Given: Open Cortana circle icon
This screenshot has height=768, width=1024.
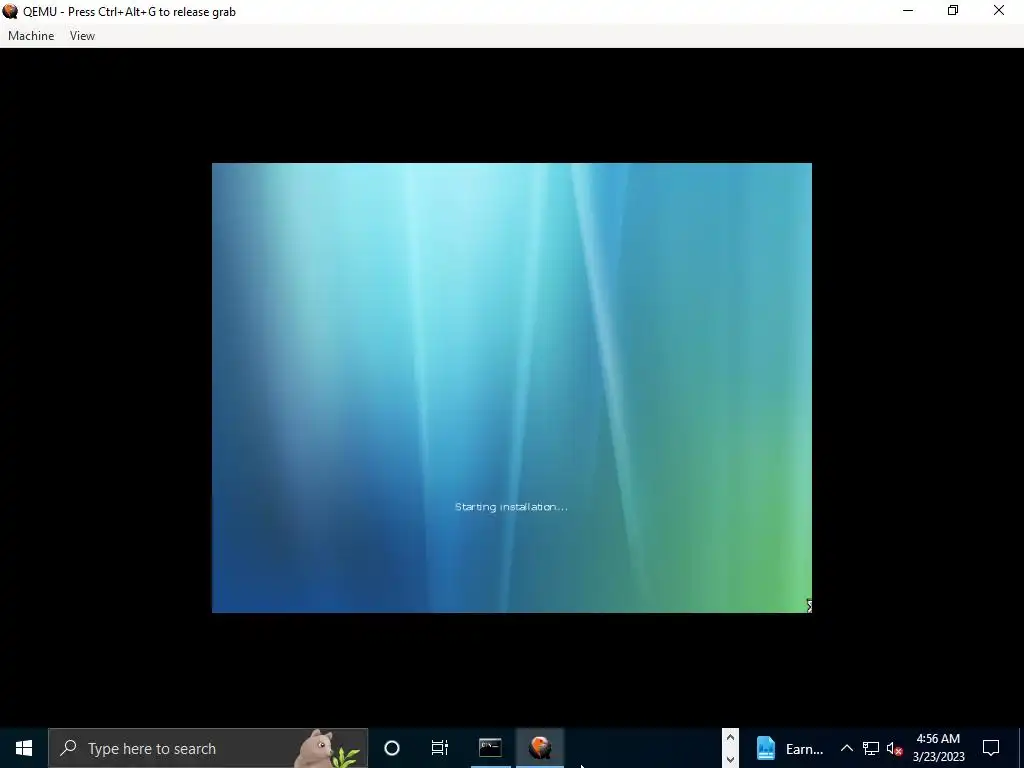Looking at the screenshot, I should pyautogui.click(x=392, y=748).
